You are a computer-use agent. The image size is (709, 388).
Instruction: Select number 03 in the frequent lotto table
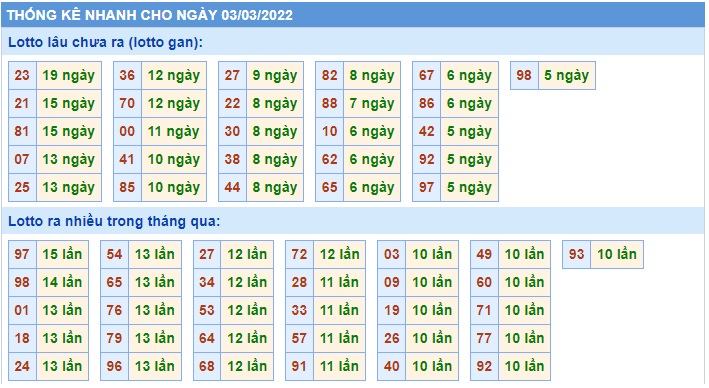(x=392, y=254)
